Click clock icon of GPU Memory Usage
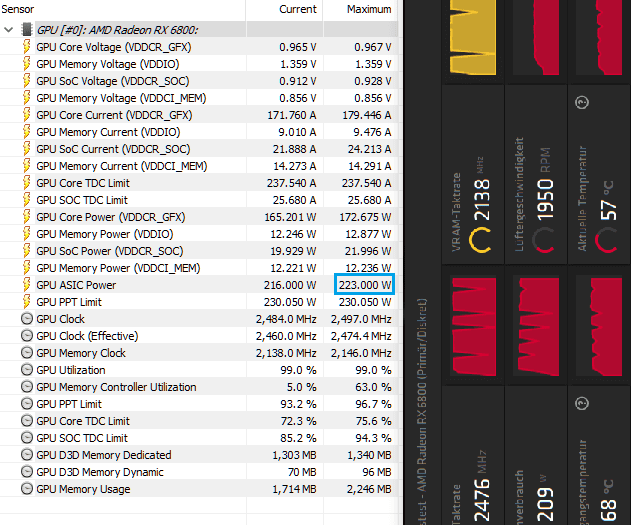 click(x=27, y=489)
